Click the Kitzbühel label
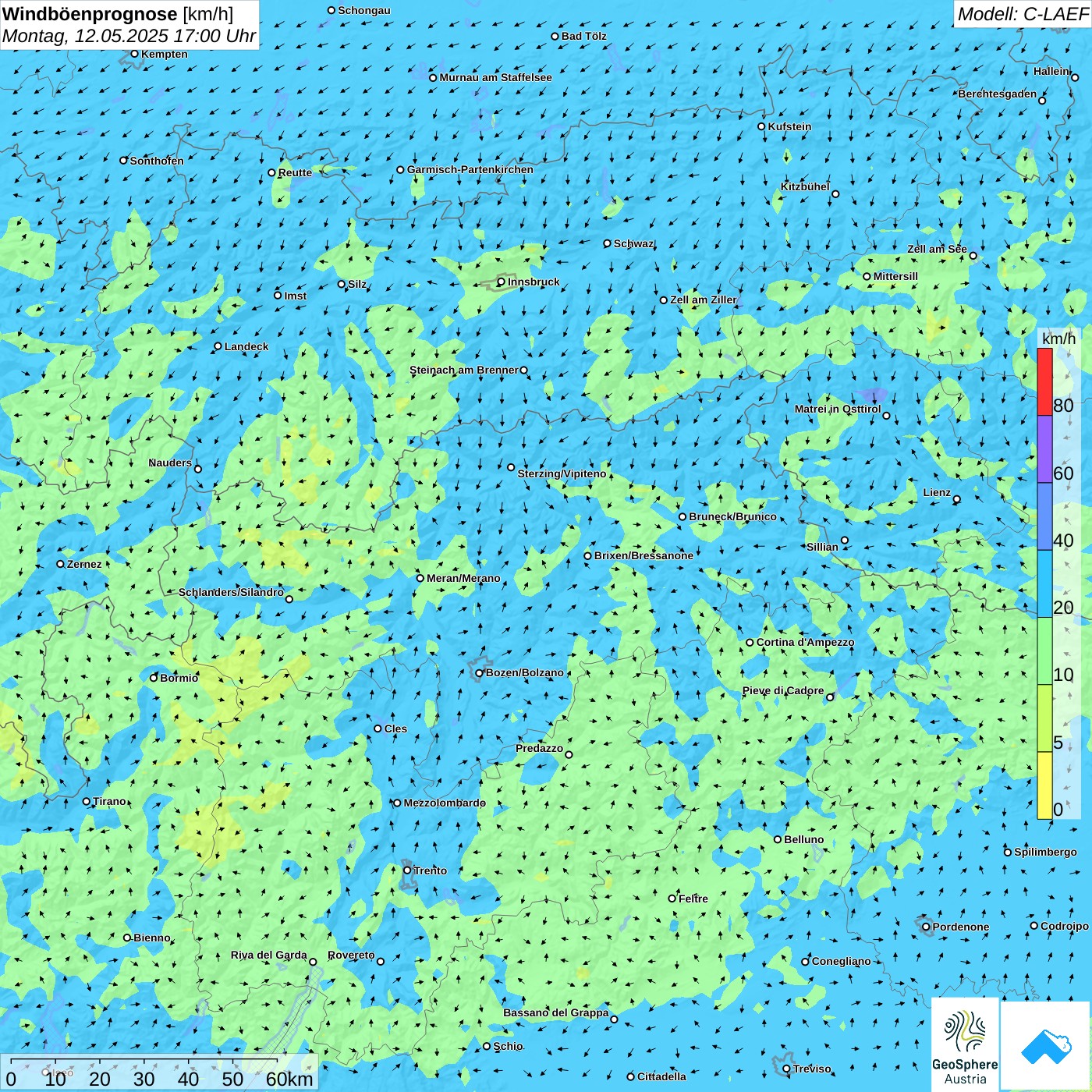Screen dimensions: 1092x1092 [x=805, y=186]
